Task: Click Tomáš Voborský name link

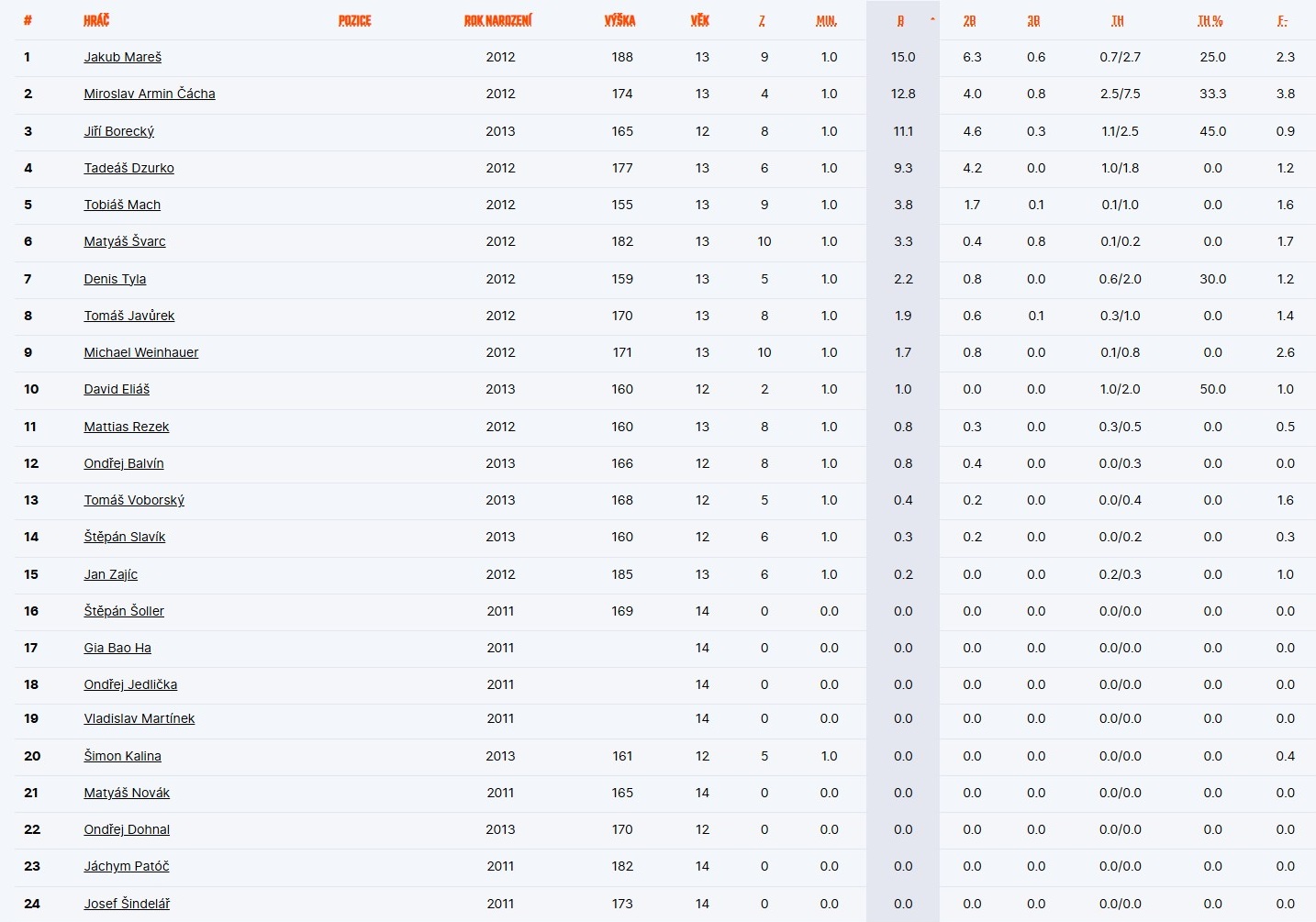Action: [x=134, y=500]
